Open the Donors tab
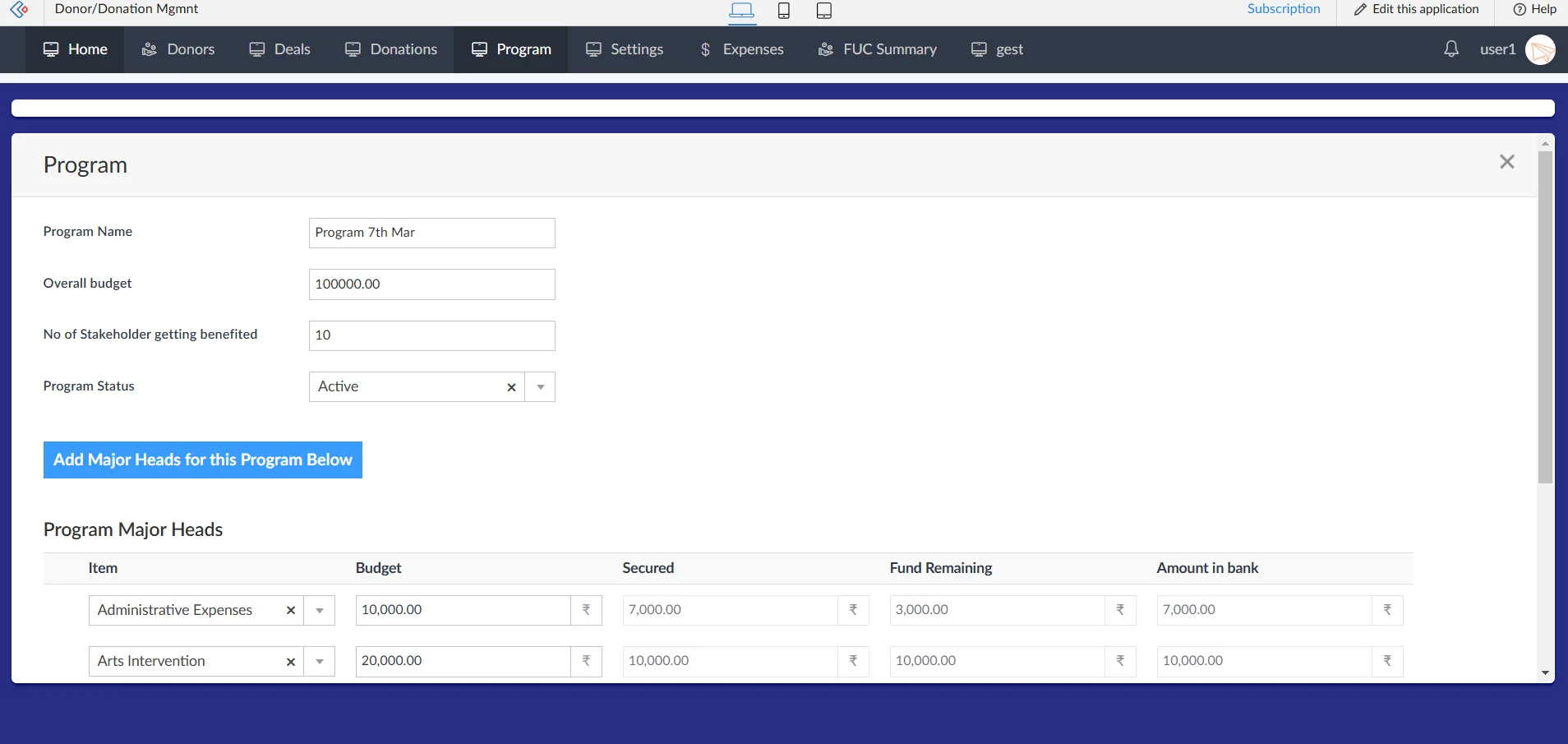Screen dimensions: 1568x744 pos(178,49)
